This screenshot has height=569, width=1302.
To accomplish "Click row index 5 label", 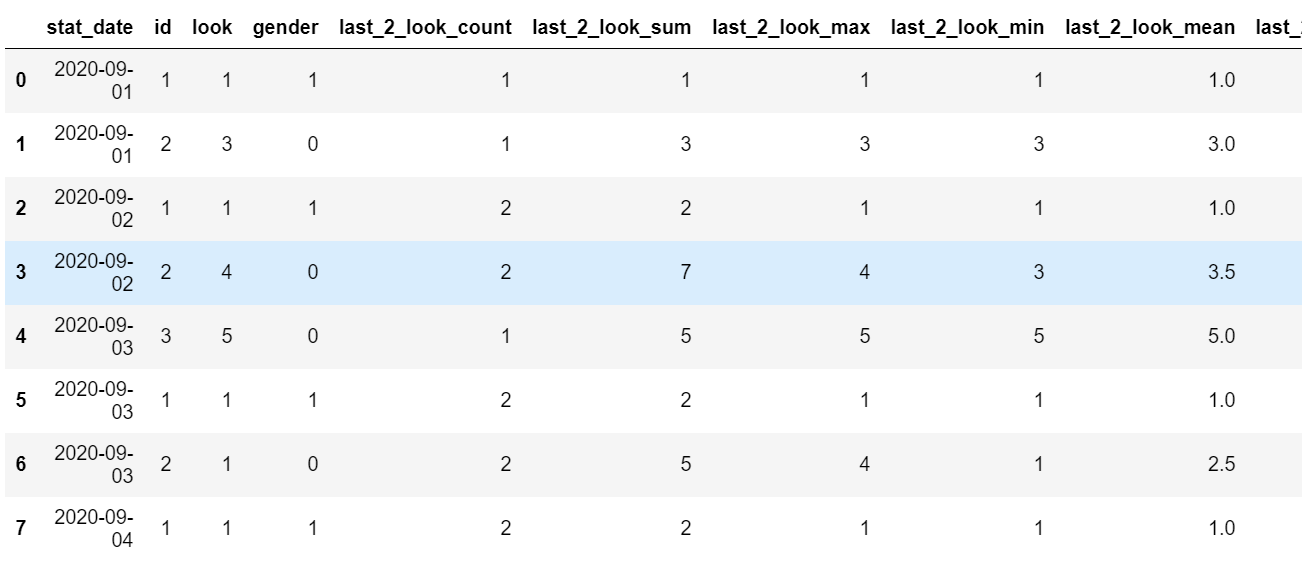I will (x=21, y=400).
